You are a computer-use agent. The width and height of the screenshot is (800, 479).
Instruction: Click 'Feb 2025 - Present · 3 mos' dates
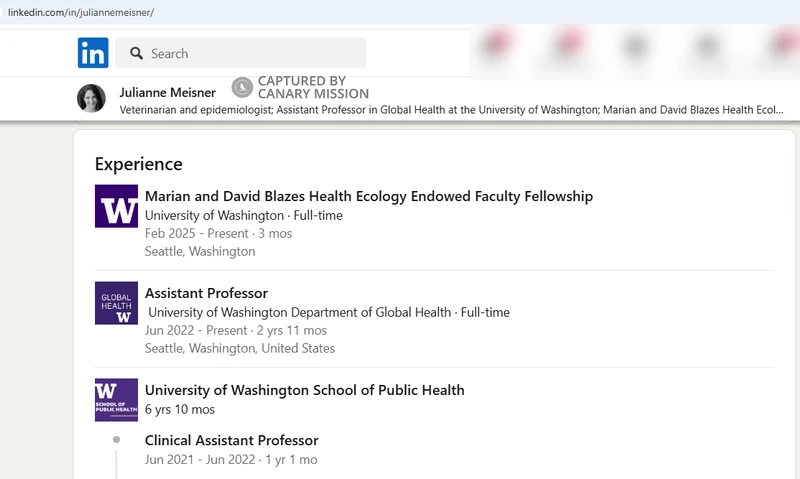coord(218,233)
